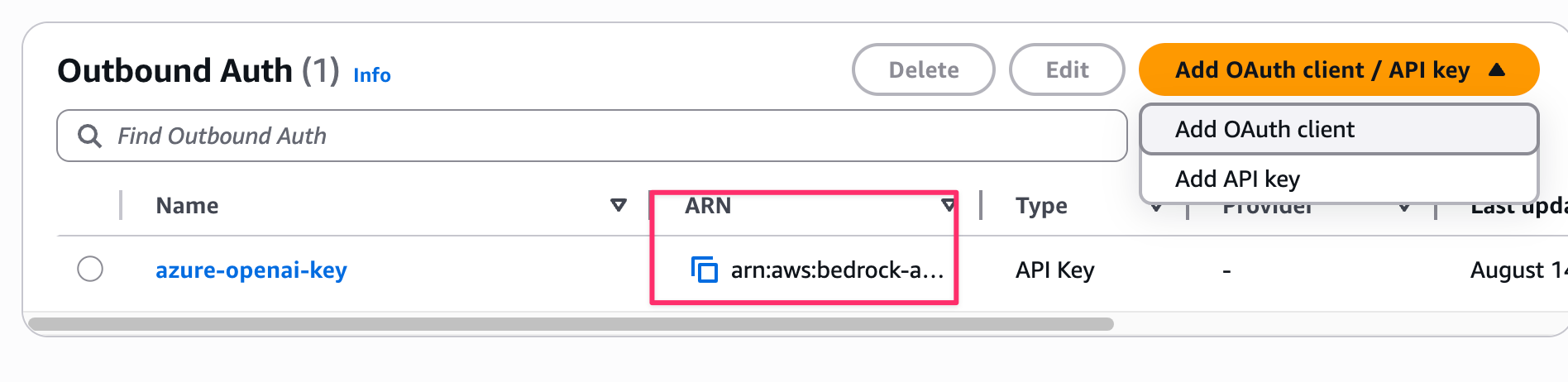The image size is (1568, 382).
Task: Click the horizontal scrollbar under the table
Action: pyautogui.click(x=571, y=323)
